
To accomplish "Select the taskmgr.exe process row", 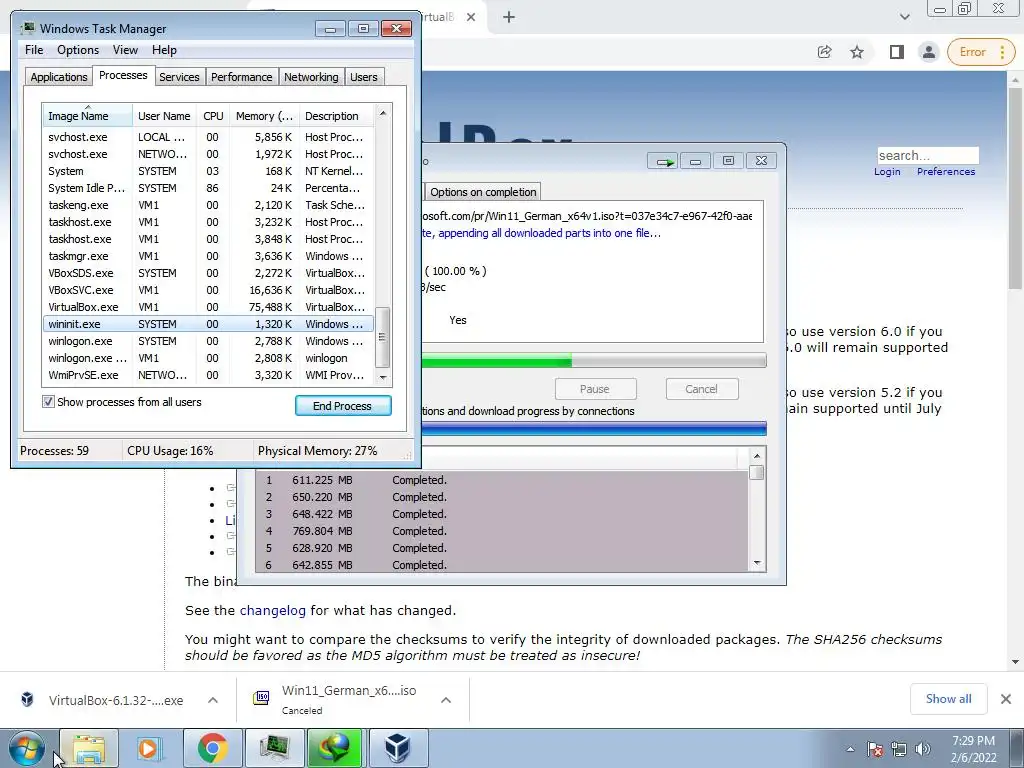I will pos(208,256).
